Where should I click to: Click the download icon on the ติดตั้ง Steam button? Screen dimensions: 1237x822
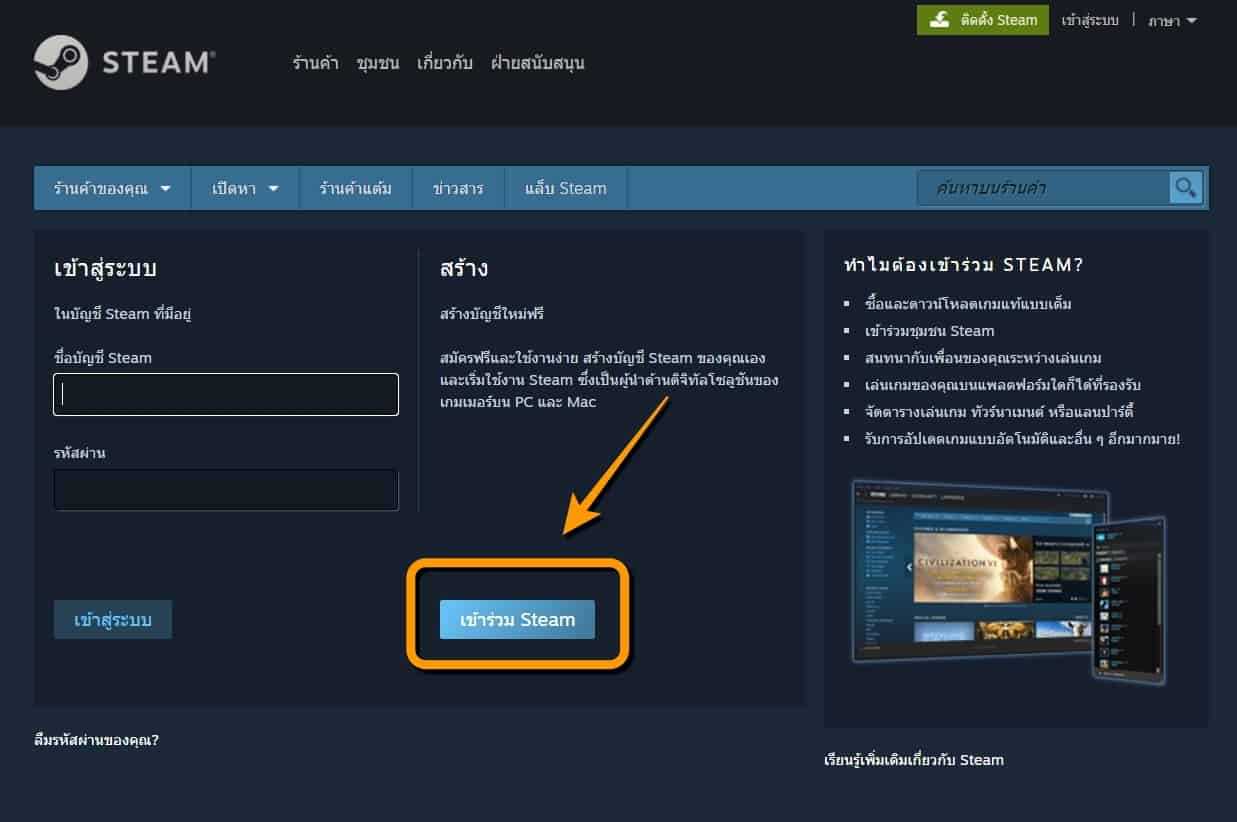tap(941, 19)
